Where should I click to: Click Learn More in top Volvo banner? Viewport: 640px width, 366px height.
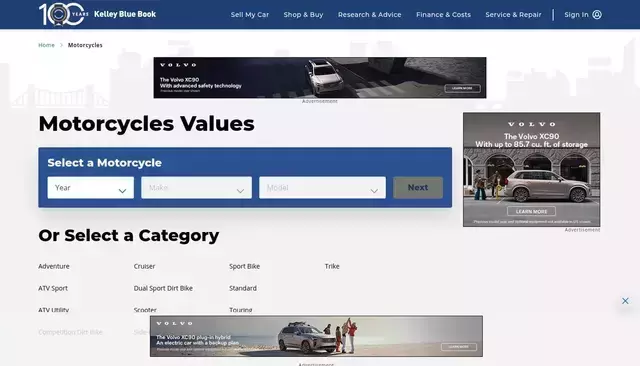click(462, 88)
